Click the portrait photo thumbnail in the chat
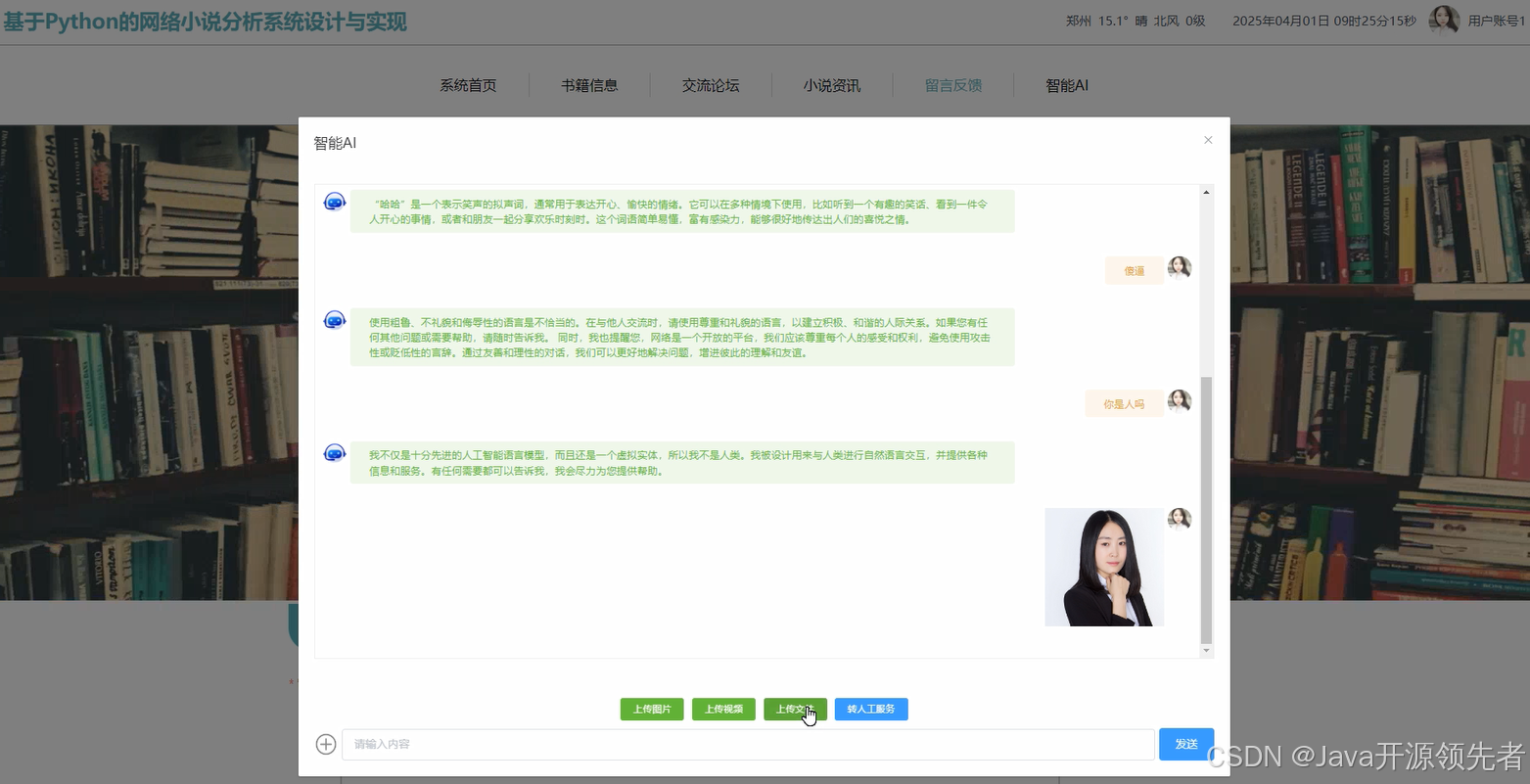Viewport: 1530px width, 784px height. (x=1104, y=567)
